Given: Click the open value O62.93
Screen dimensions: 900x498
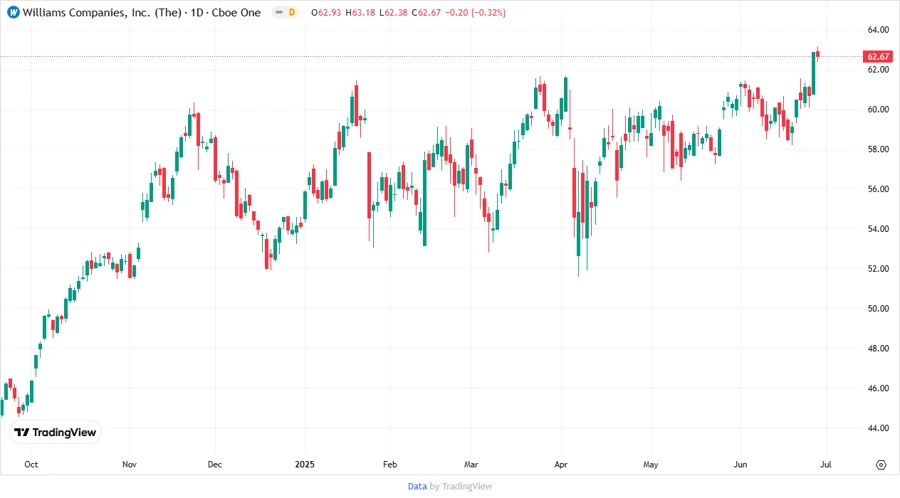Looking at the screenshot, I should [x=326, y=13].
